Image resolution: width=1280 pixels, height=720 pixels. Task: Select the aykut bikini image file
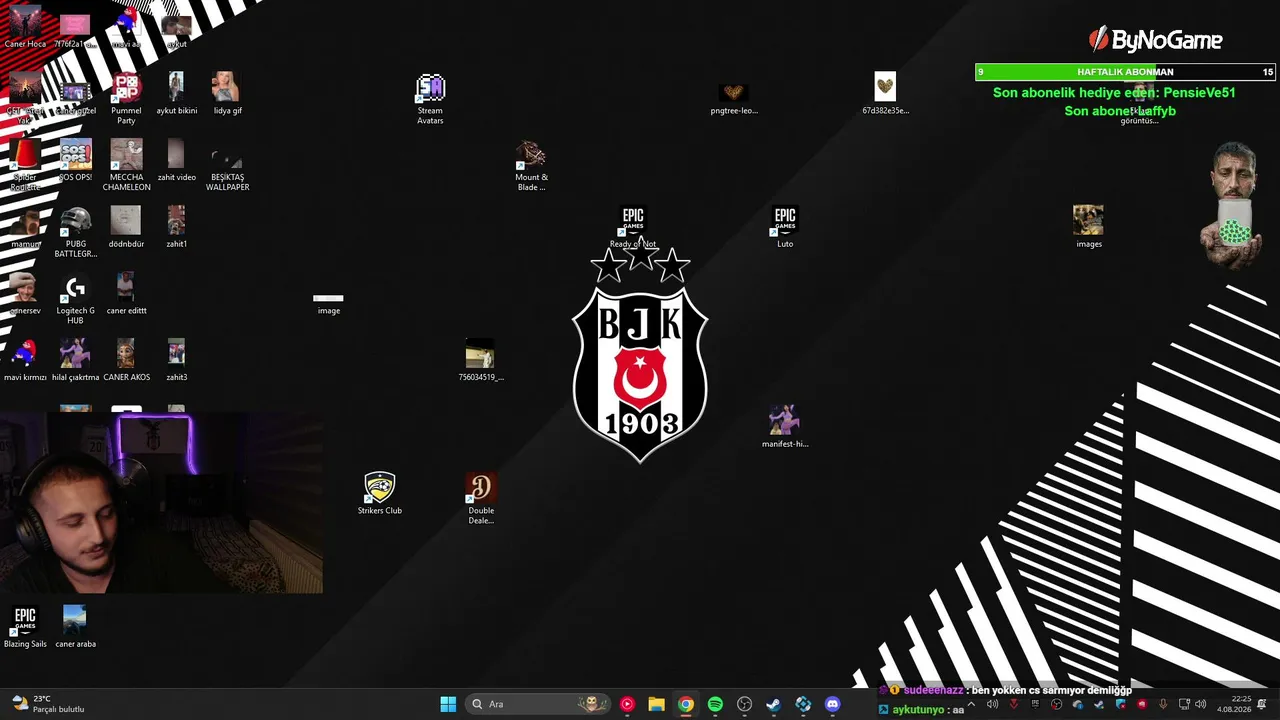point(176,94)
